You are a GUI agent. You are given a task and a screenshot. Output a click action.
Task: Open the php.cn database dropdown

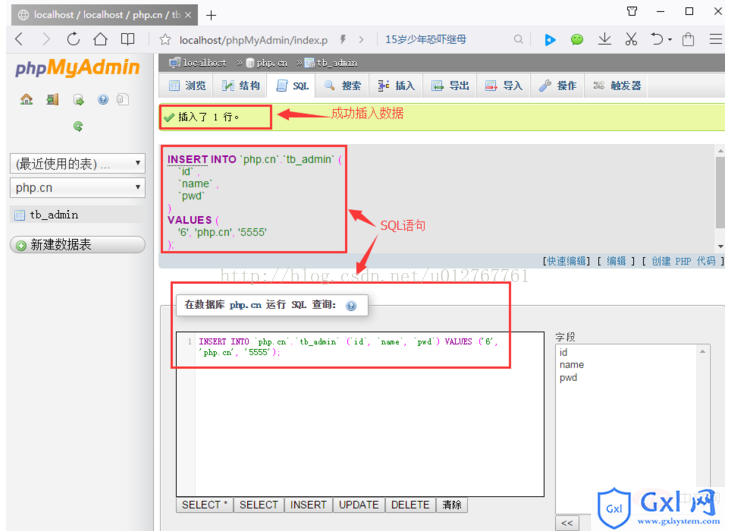(x=77, y=187)
